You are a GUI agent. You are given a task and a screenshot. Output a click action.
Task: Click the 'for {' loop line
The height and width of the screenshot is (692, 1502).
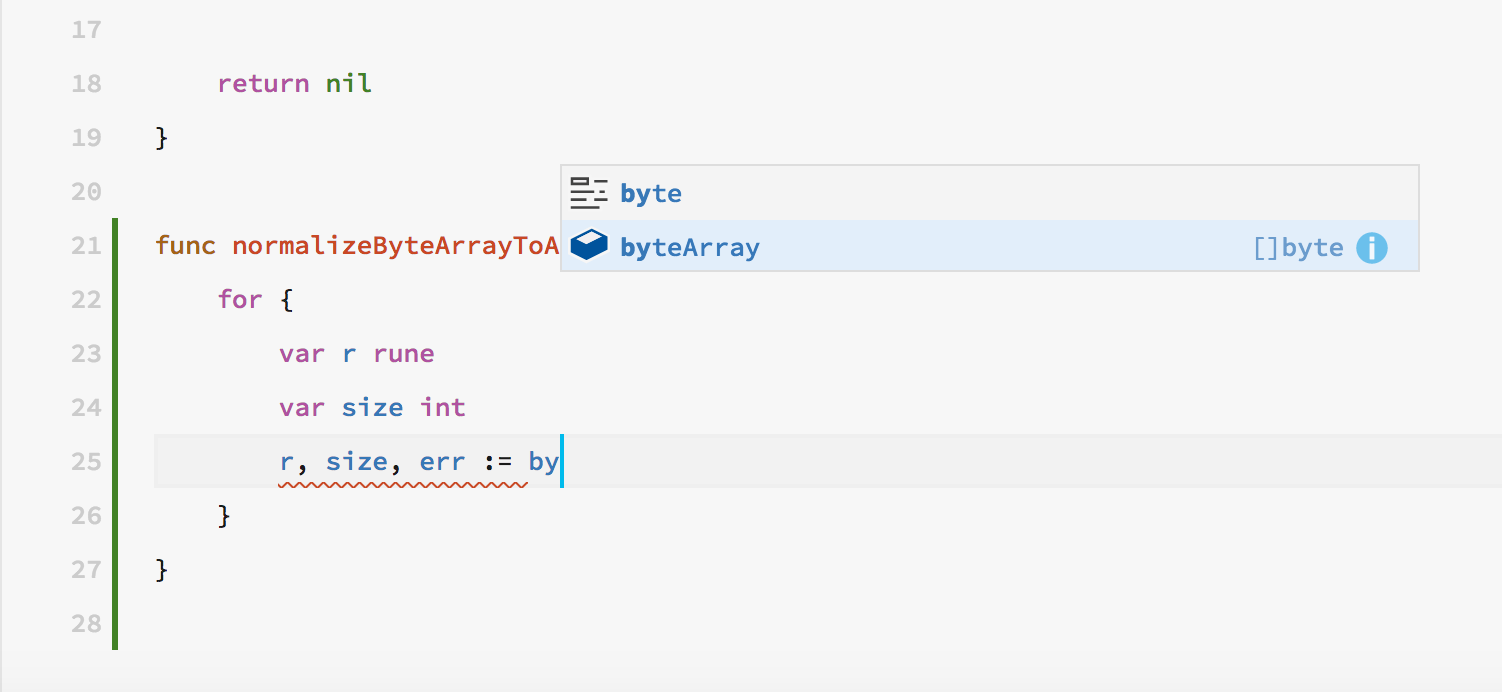pos(255,299)
